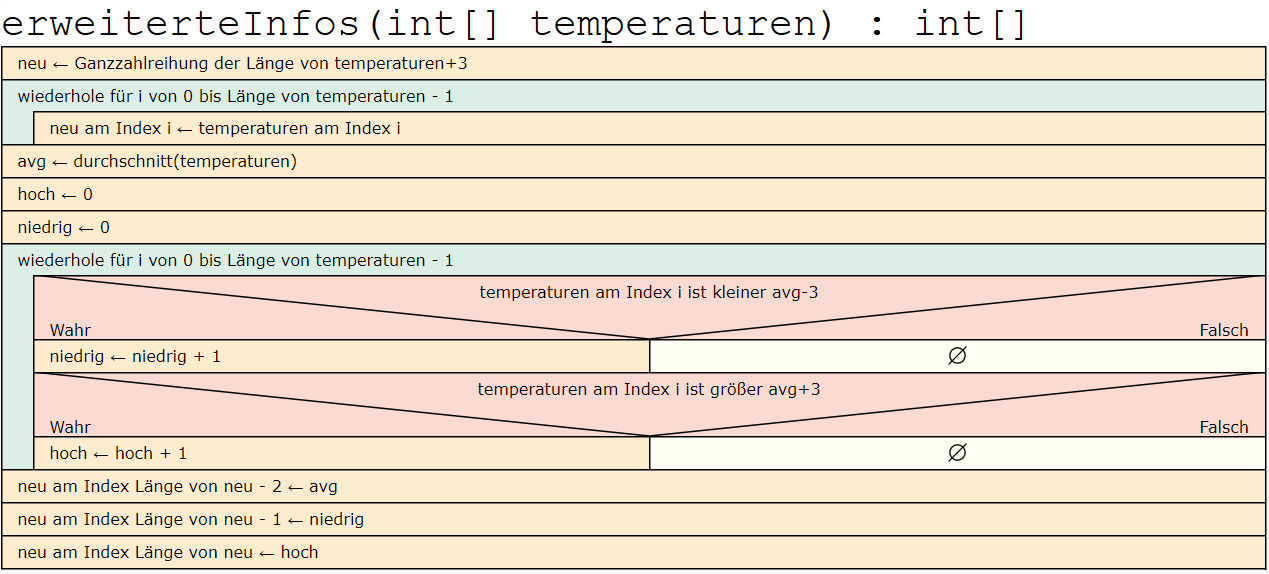
Task: Select the 'hoch ← hoch + 1' statement
Action: pos(118,454)
